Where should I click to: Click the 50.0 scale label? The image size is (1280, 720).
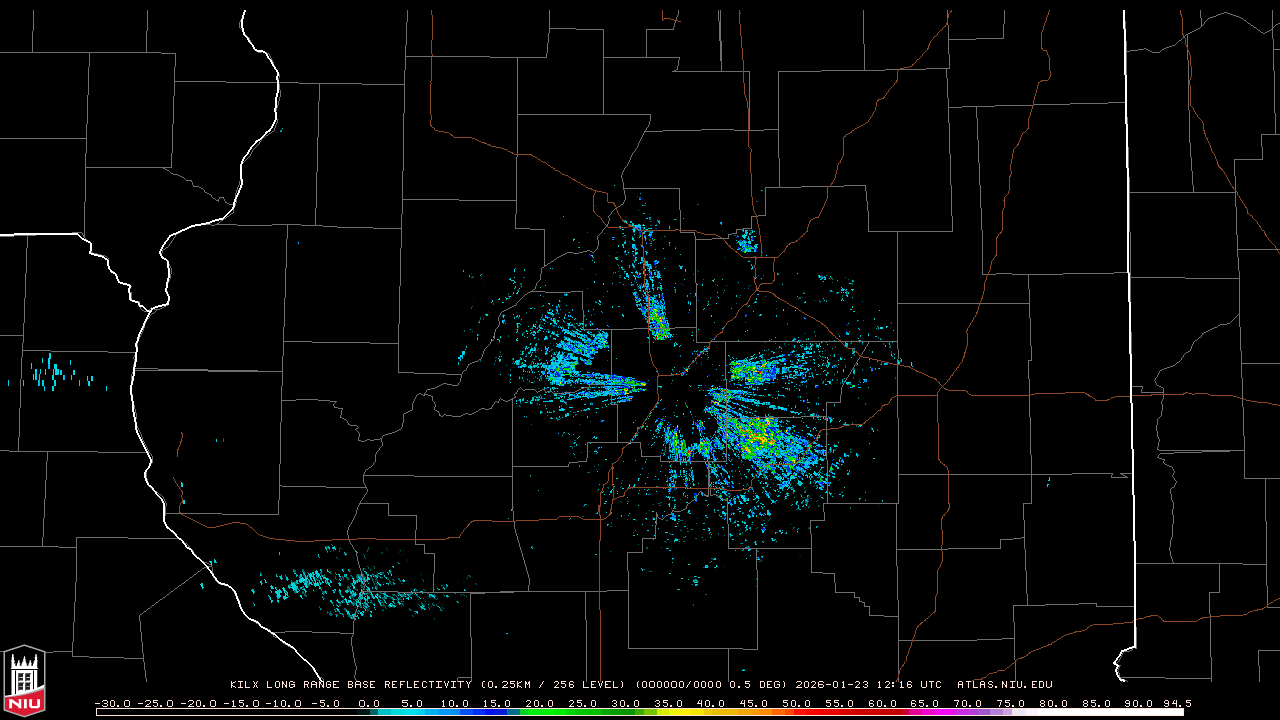coord(796,703)
